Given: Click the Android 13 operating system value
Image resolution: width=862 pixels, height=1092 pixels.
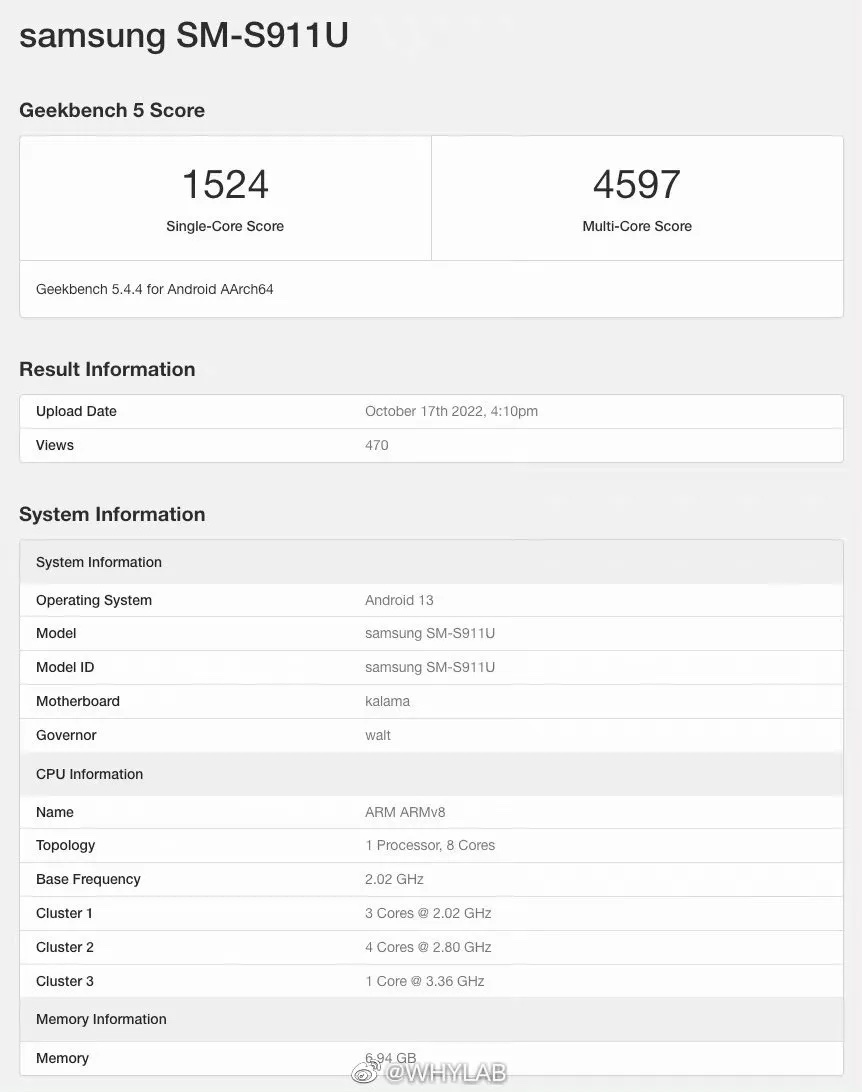Looking at the screenshot, I should [399, 600].
